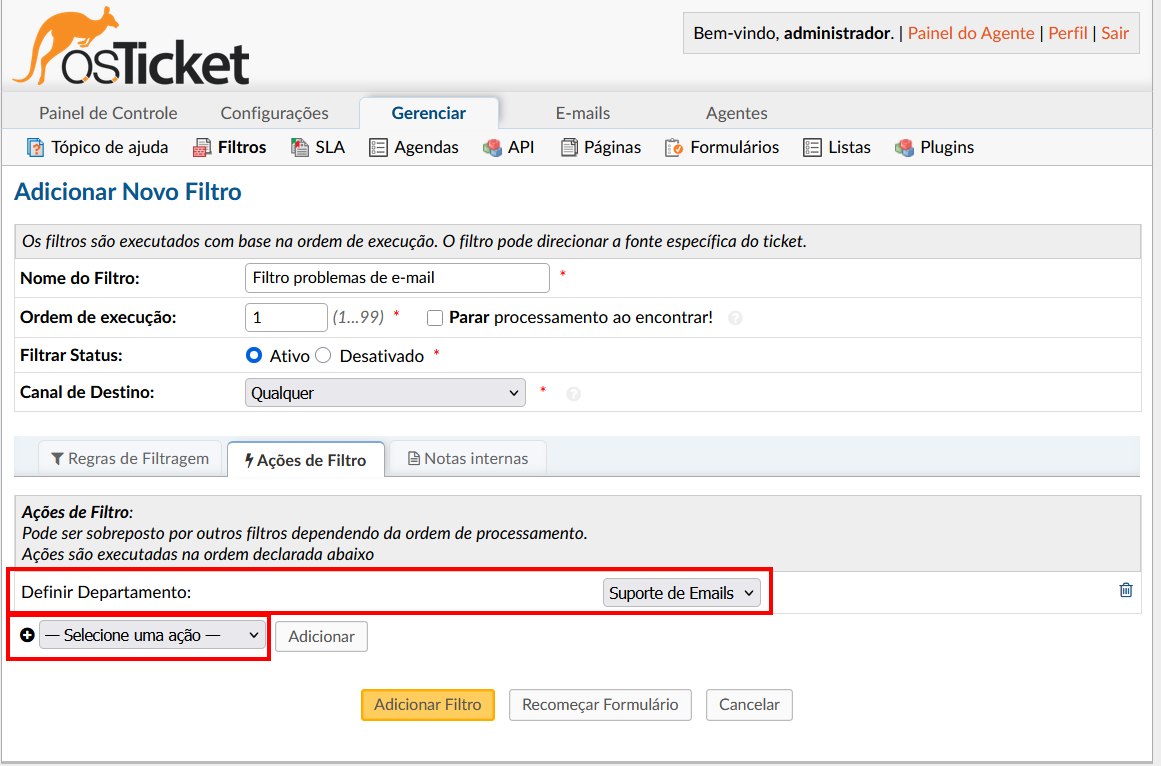Open the Canal de Destino dropdown
This screenshot has height=766, width=1161.
(x=385, y=392)
